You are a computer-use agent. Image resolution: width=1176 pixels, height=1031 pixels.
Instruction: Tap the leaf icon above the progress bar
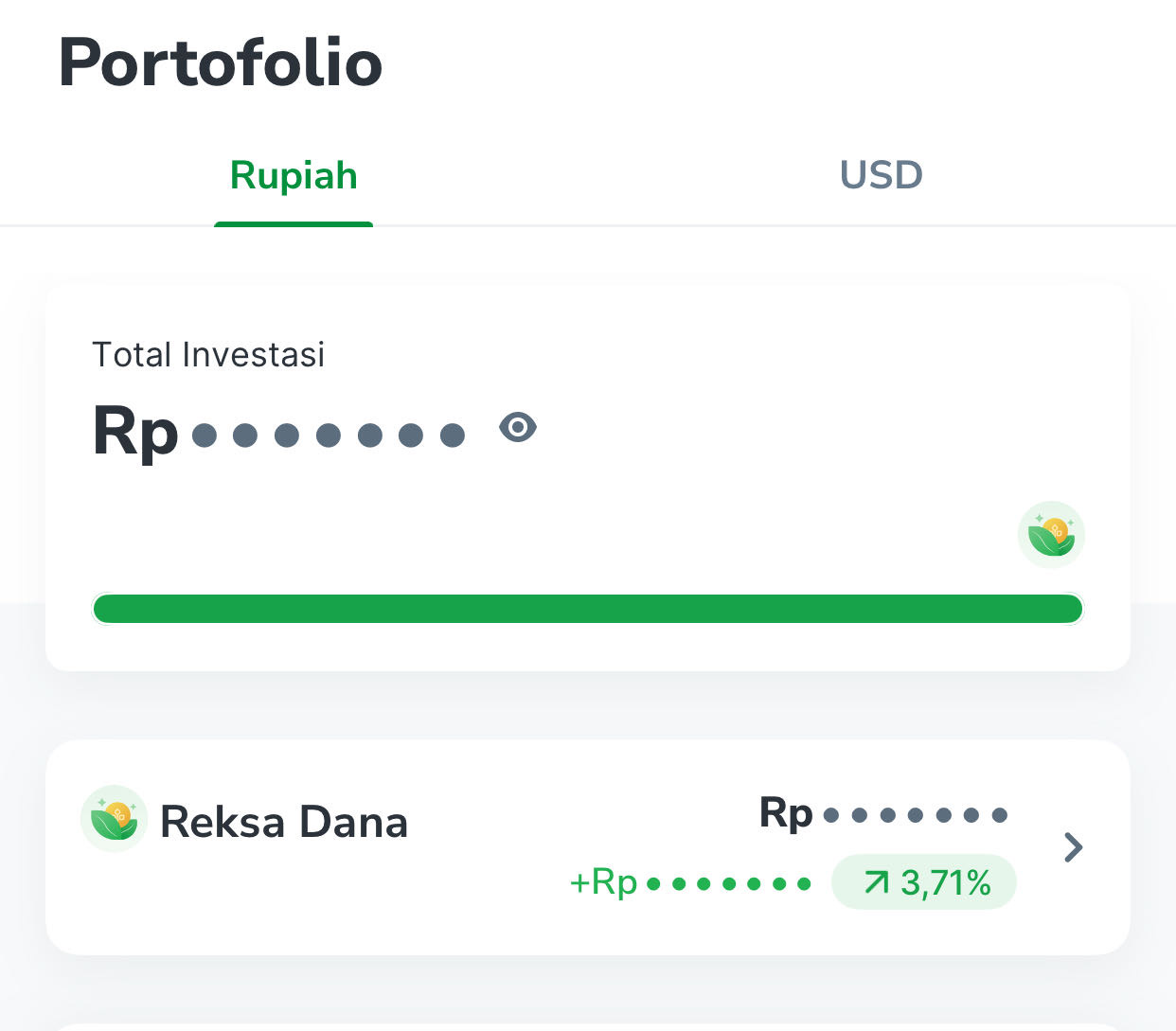point(1051,535)
